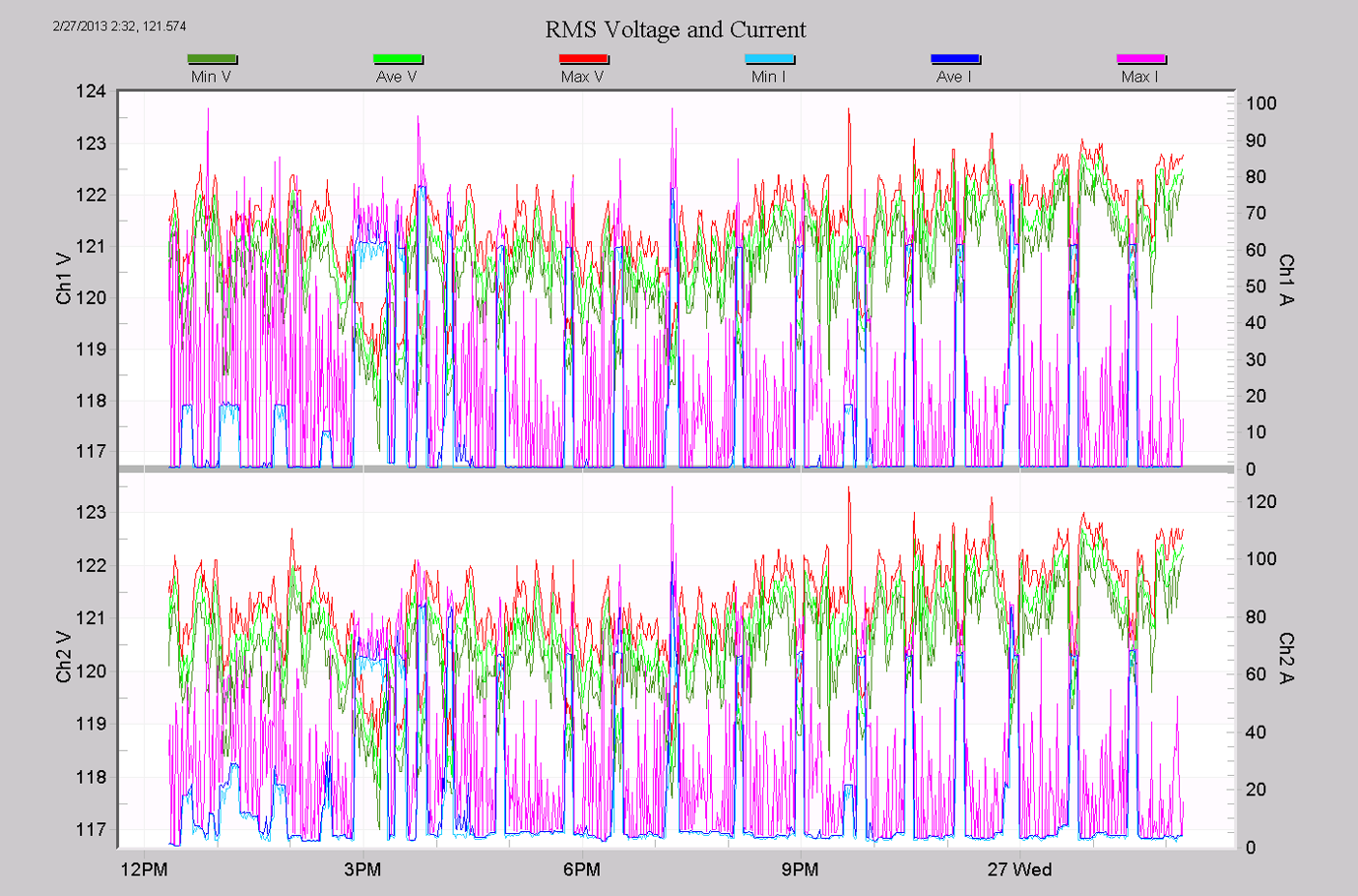
Task: Click the 2/27/2013 2:32 cursor readout text
Action: pyautogui.click(x=119, y=26)
